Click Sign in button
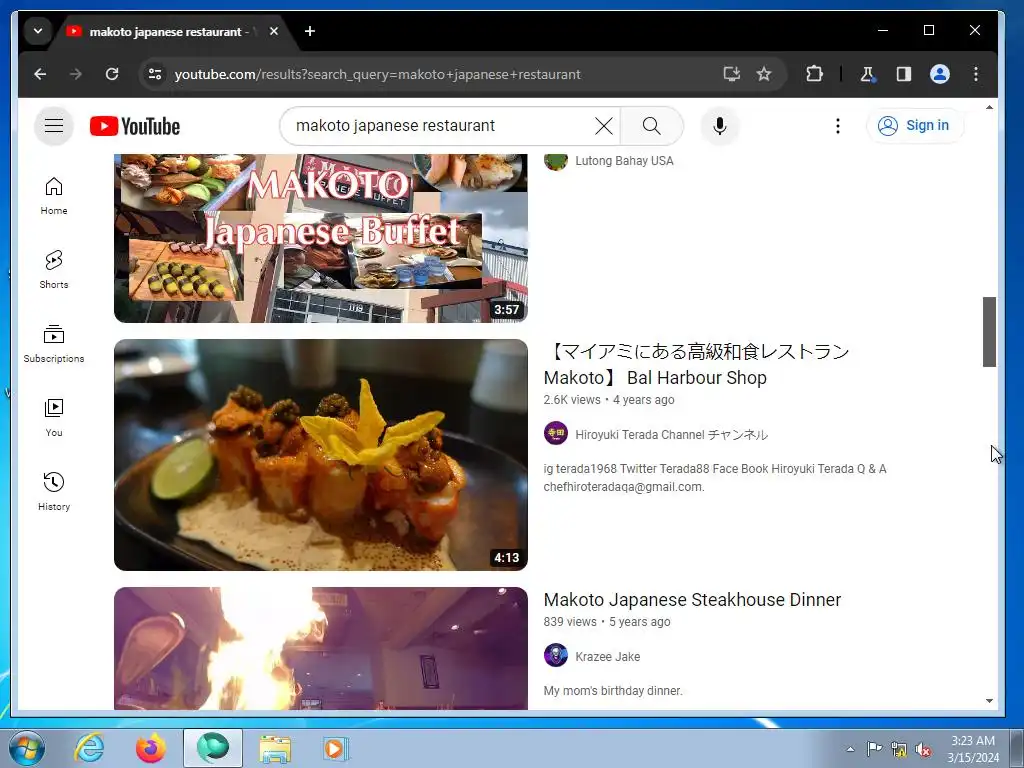 (x=914, y=125)
